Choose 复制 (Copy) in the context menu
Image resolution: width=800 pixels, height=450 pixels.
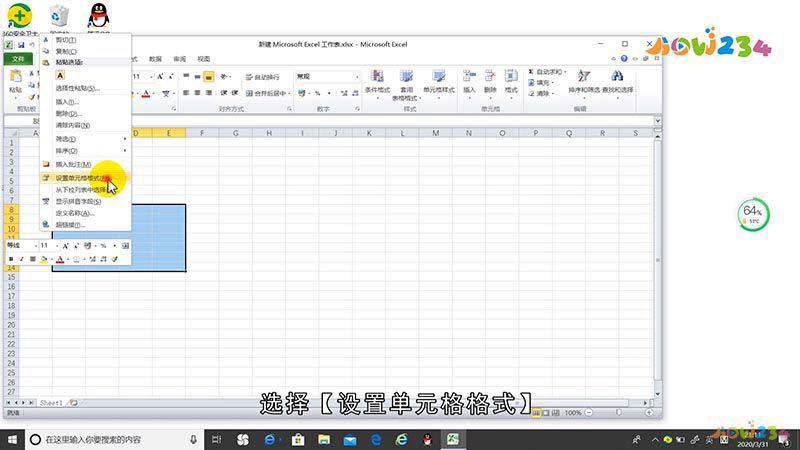pyautogui.click(x=65, y=51)
